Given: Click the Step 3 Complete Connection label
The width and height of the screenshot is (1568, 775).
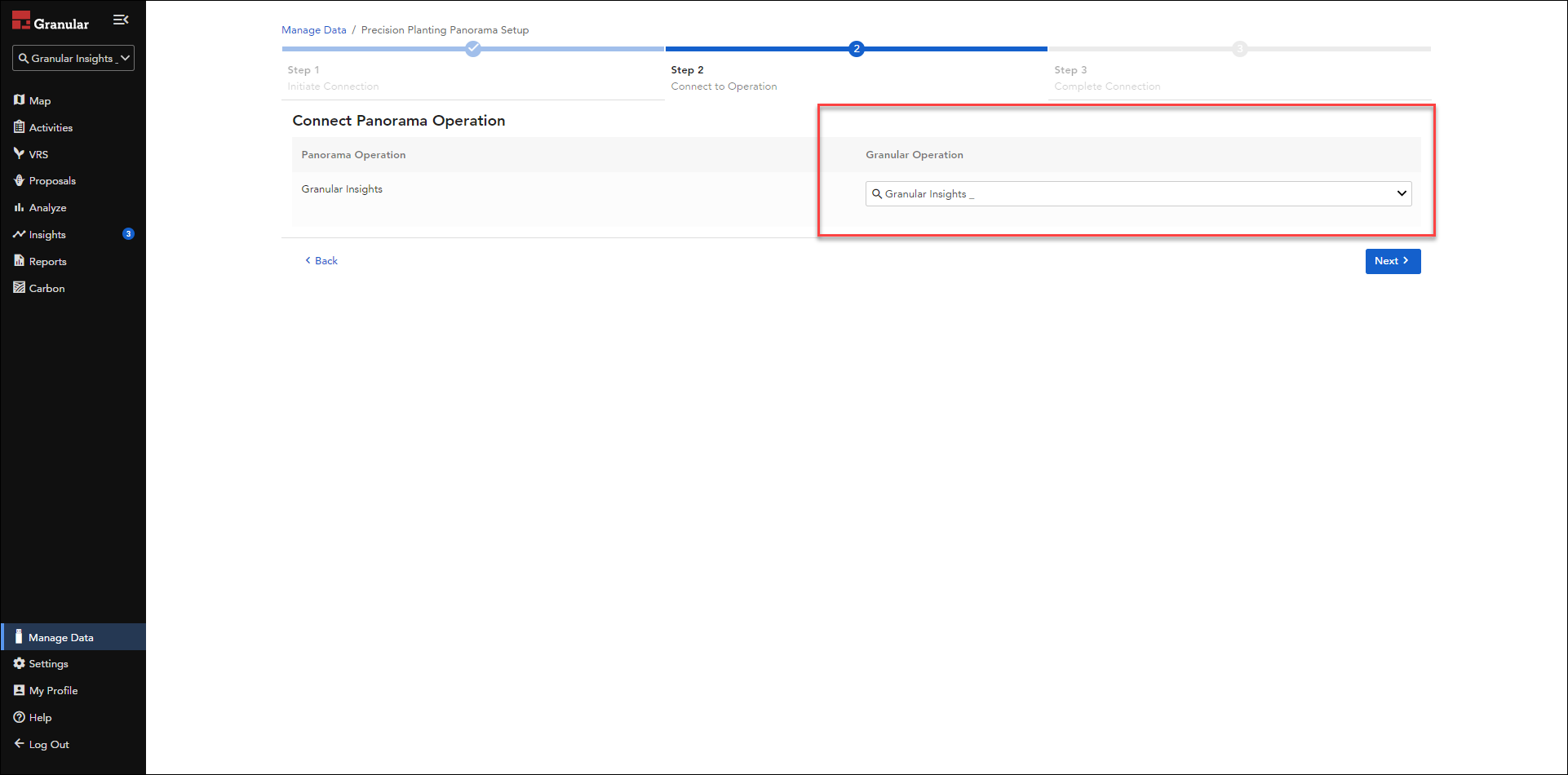Looking at the screenshot, I should point(1107,86).
